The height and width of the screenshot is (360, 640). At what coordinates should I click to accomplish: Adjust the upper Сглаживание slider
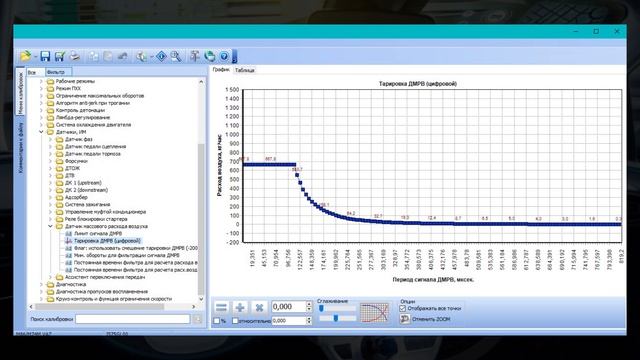tap(338, 309)
